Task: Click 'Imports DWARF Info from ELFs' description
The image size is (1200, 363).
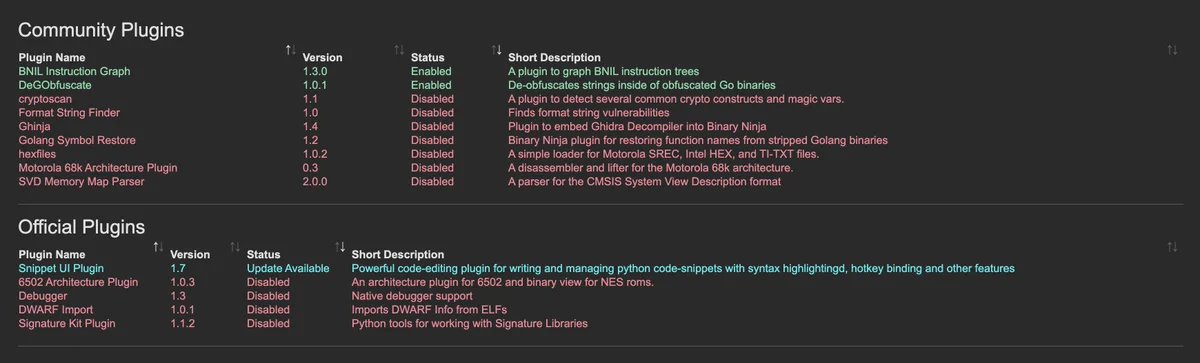Action: (429, 310)
